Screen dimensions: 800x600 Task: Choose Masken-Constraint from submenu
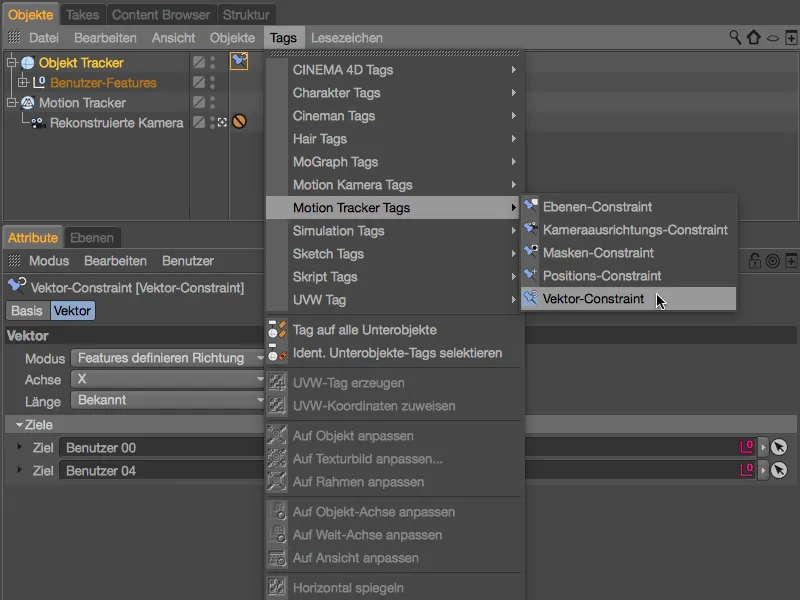pos(629,253)
